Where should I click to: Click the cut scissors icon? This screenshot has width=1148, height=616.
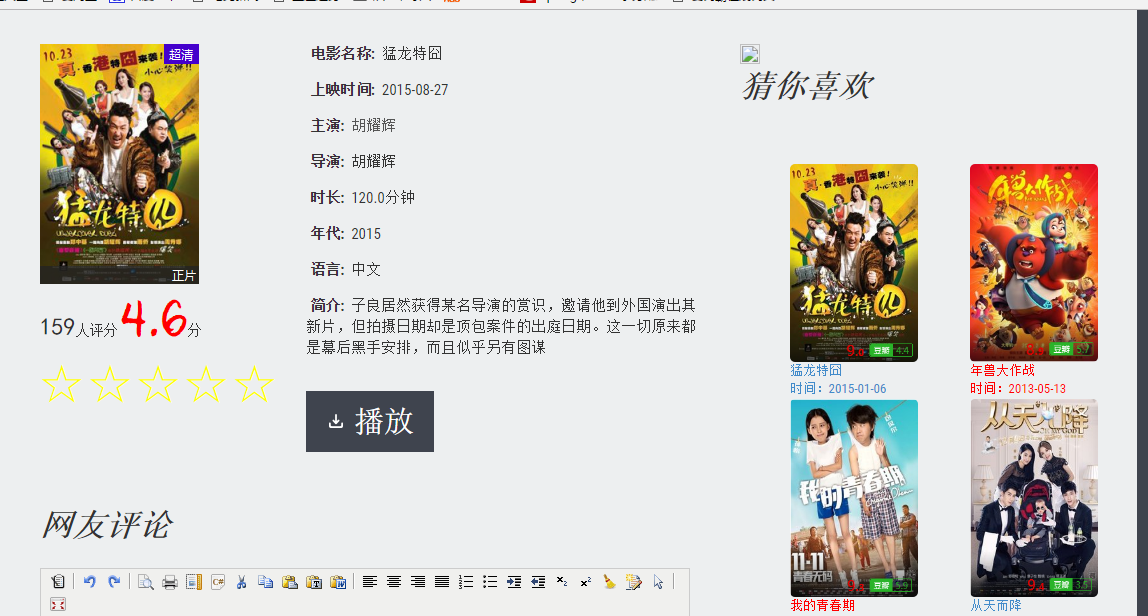tap(241, 582)
